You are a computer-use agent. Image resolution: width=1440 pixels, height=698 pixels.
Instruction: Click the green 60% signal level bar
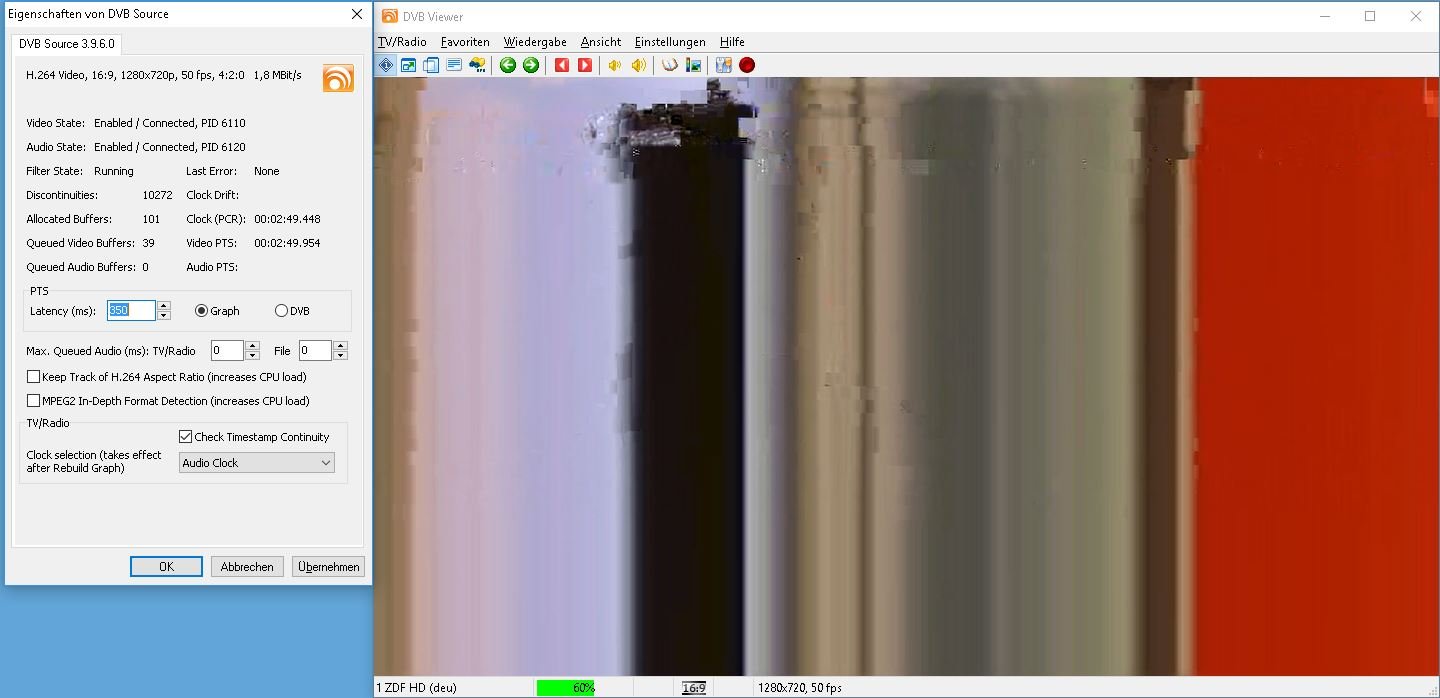point(565,688)
